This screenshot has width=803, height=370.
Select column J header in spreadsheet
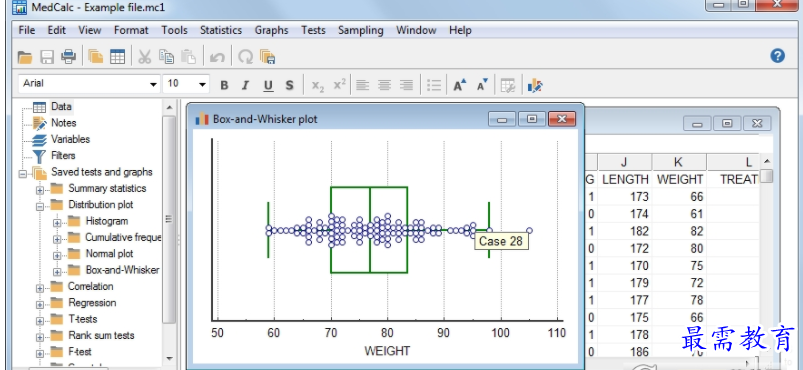coord(624,162)
